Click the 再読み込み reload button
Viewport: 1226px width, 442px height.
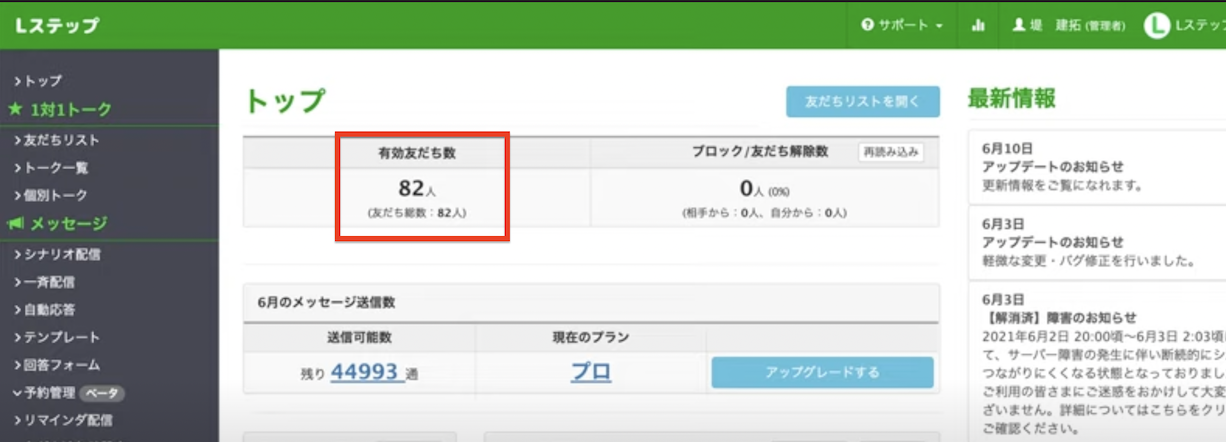pyautogui.click(x=891, y=152)
